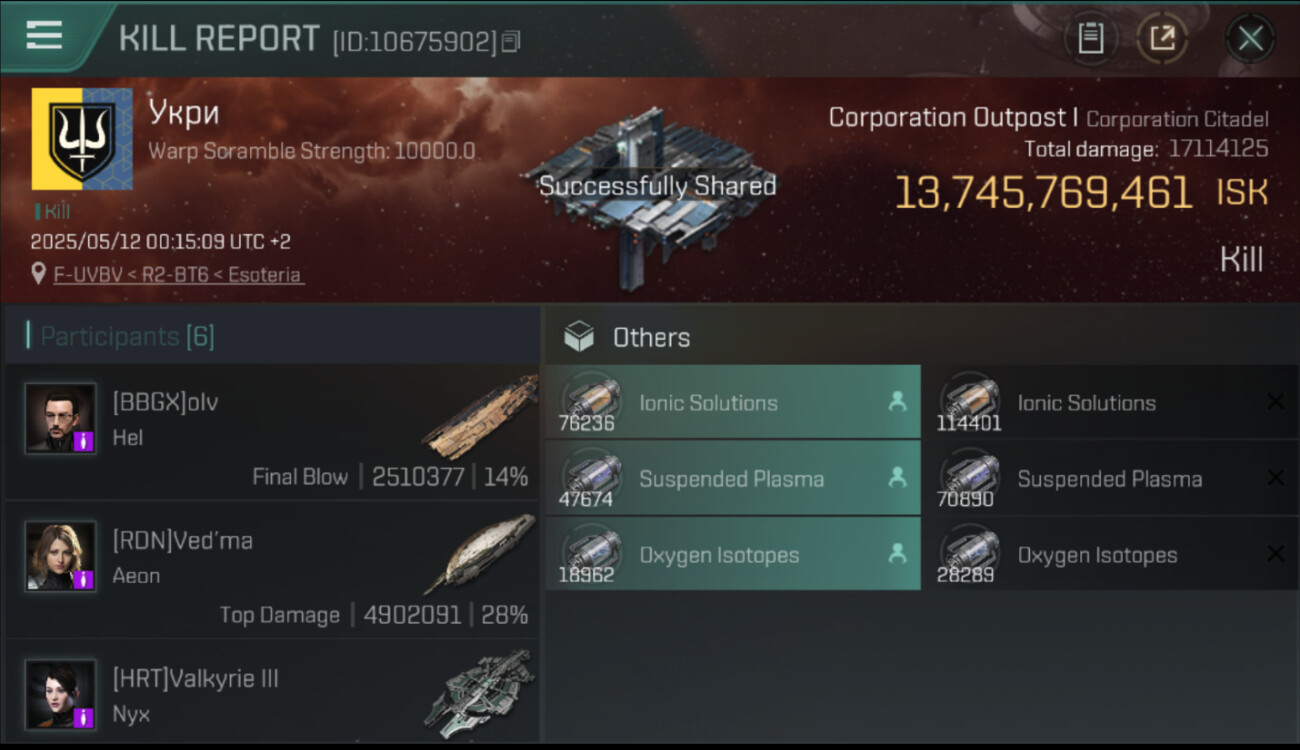Select the Participants tab header
Screen dimensions: 1300x750
(x=127, y=336)
